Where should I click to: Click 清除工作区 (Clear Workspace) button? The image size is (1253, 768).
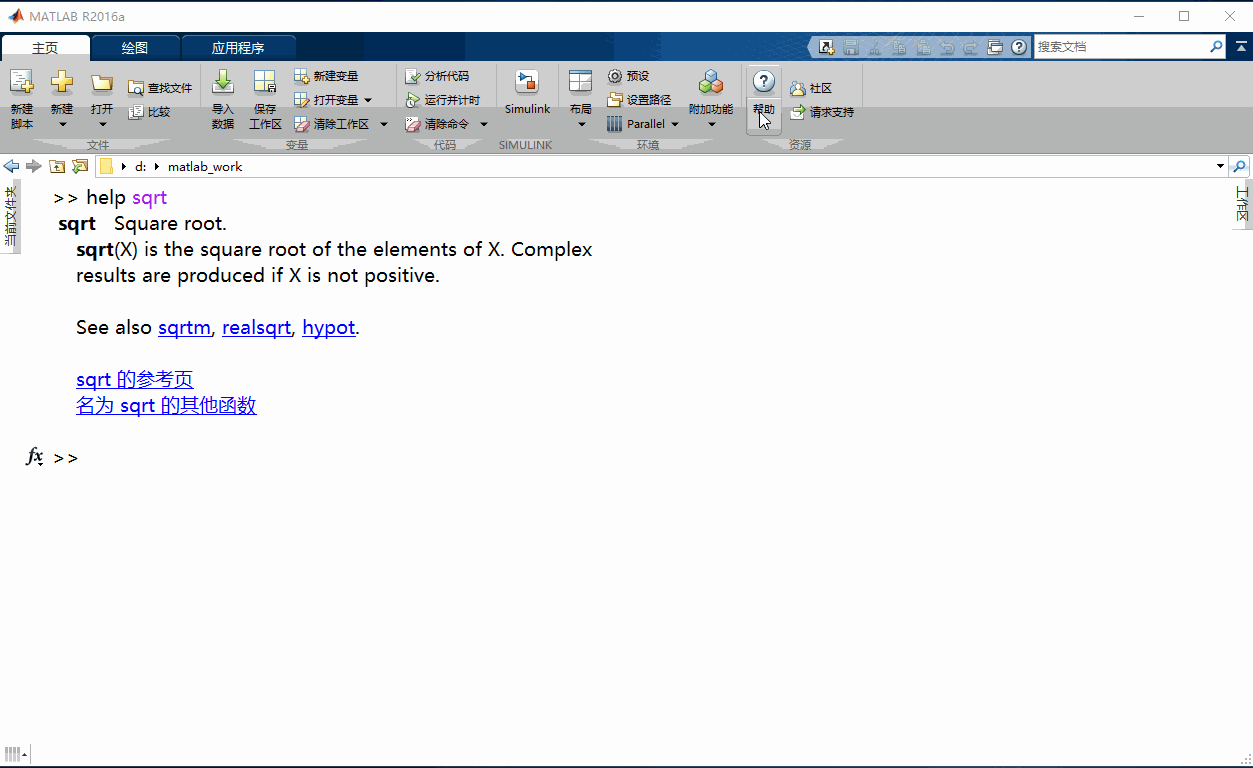coord(332,124)
